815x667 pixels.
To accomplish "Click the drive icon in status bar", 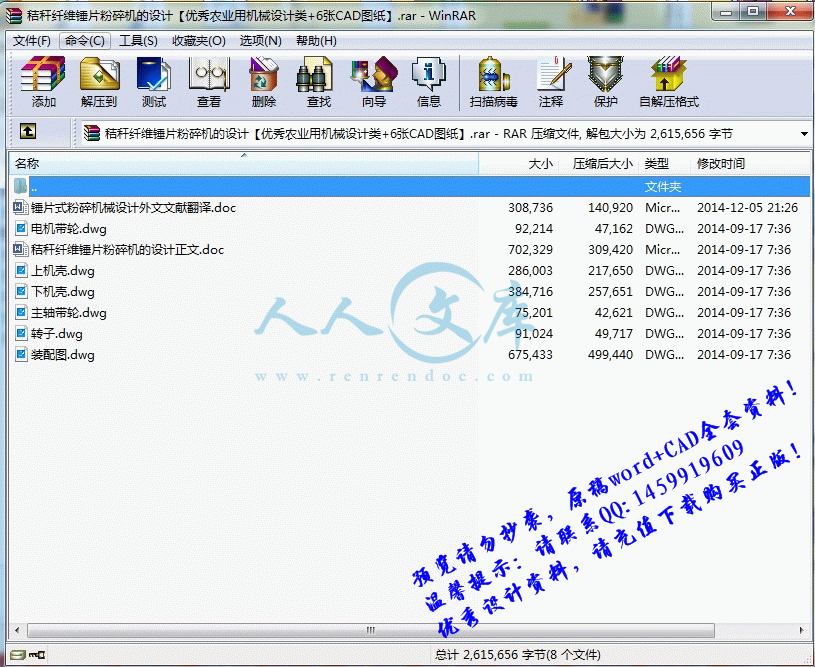I will coord(17,655).
